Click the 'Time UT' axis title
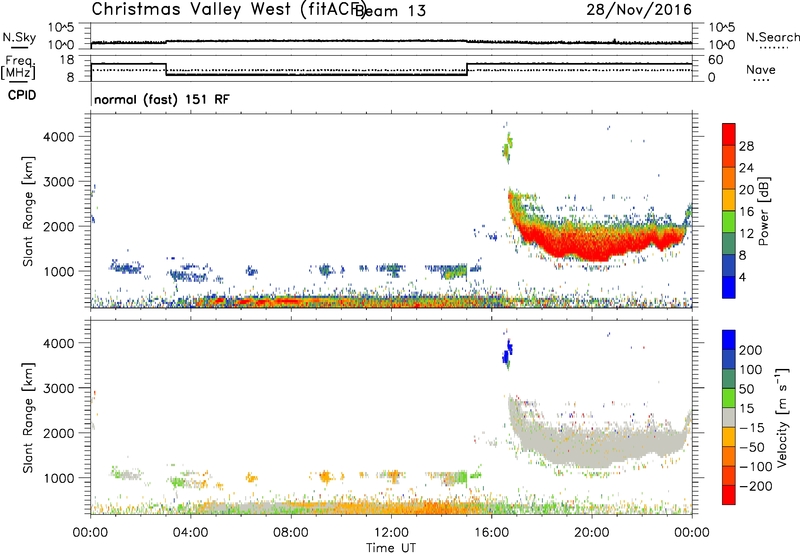 click(391, 548)
